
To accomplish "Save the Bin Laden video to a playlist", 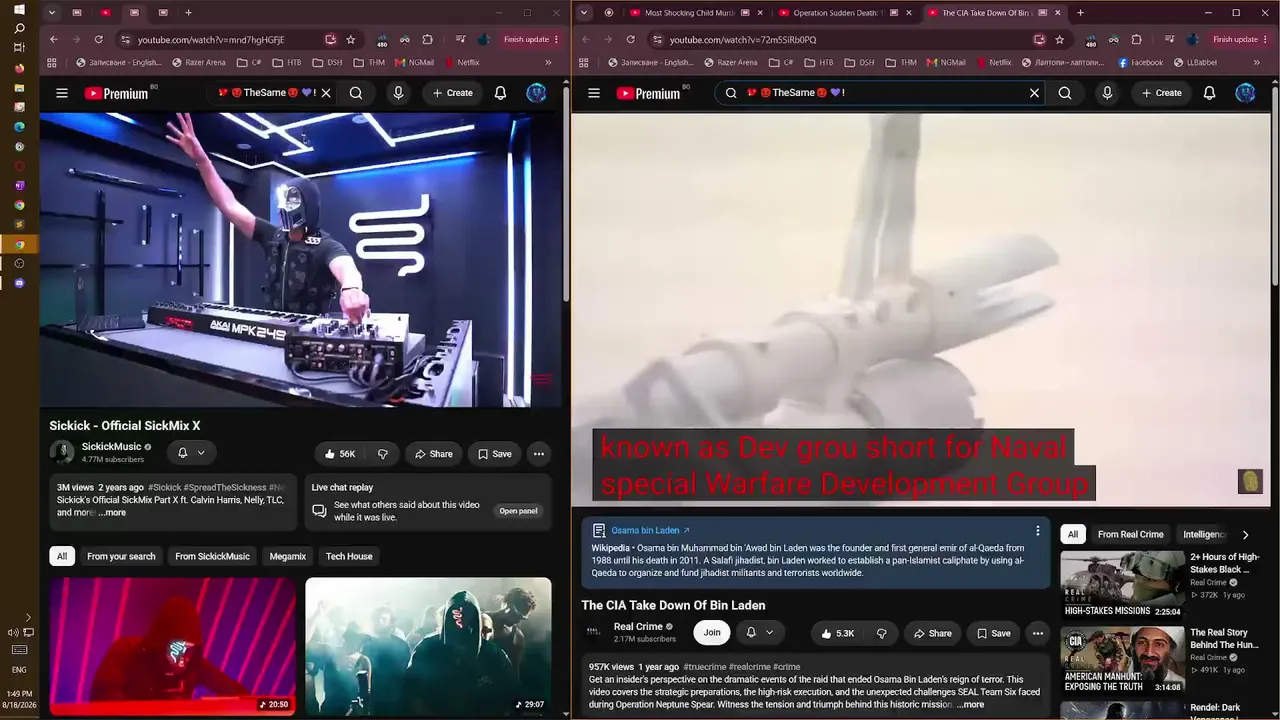I will [993, 633].
